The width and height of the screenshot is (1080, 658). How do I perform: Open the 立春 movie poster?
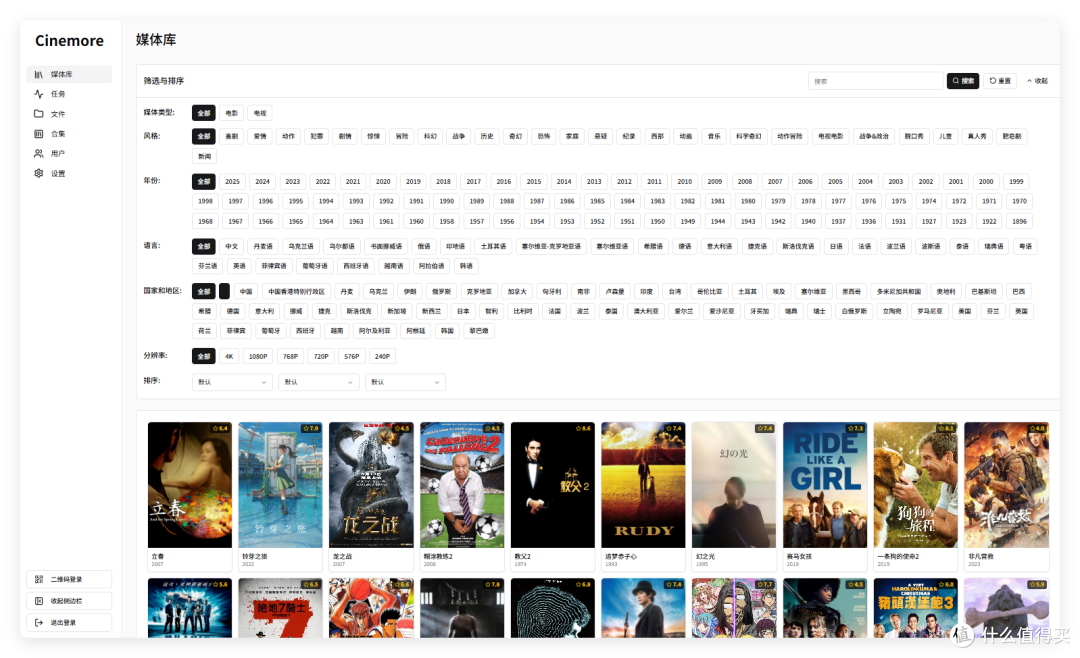point(190,485)
